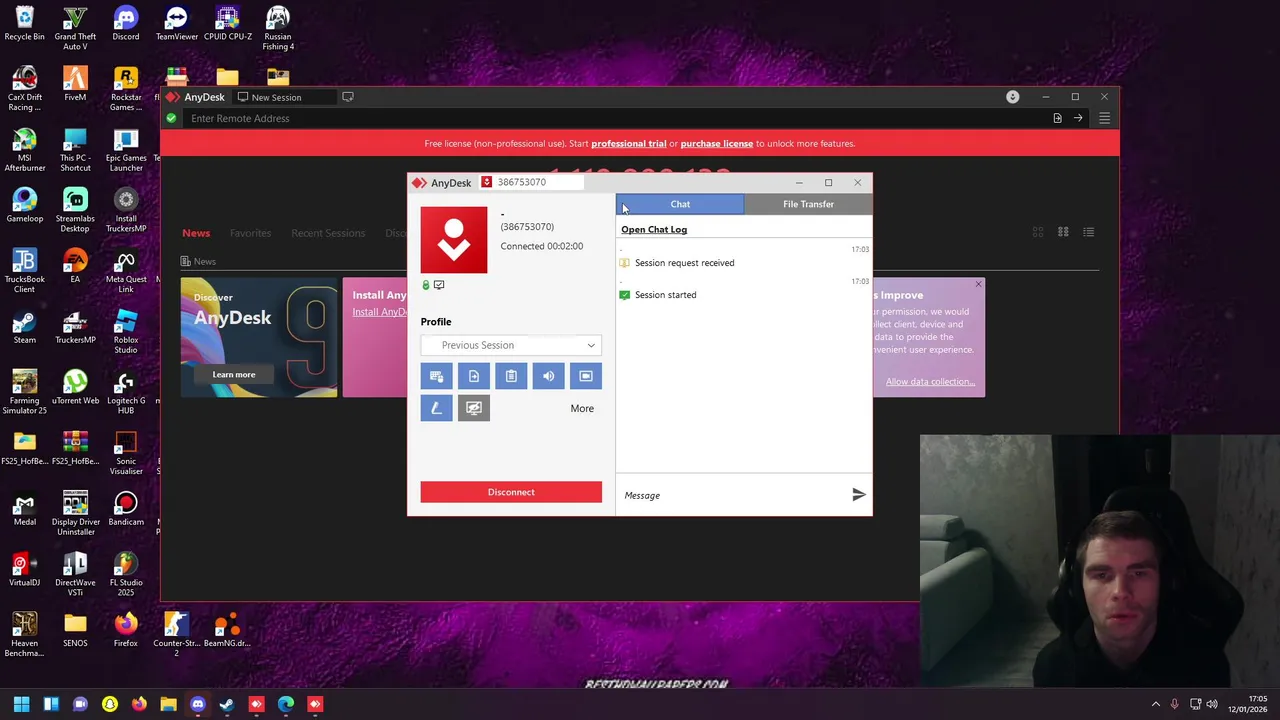Click the green lock encryption status icon

coord(426,285)
